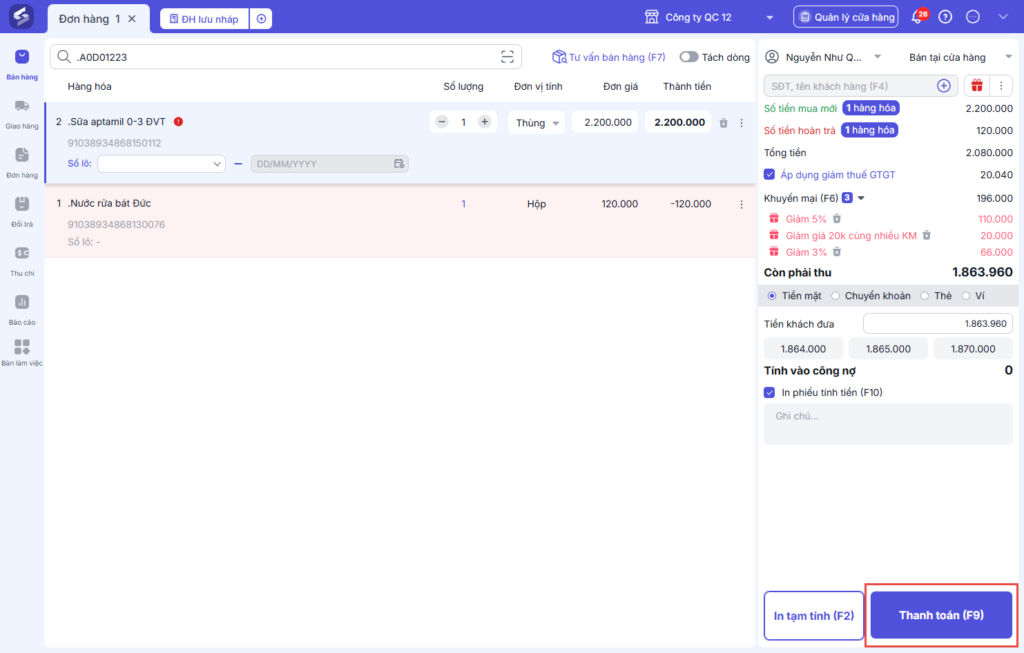
Task: Open Tư vấn bán hàng (F7)
Action: pyautogui.click(x=609, y=57)
